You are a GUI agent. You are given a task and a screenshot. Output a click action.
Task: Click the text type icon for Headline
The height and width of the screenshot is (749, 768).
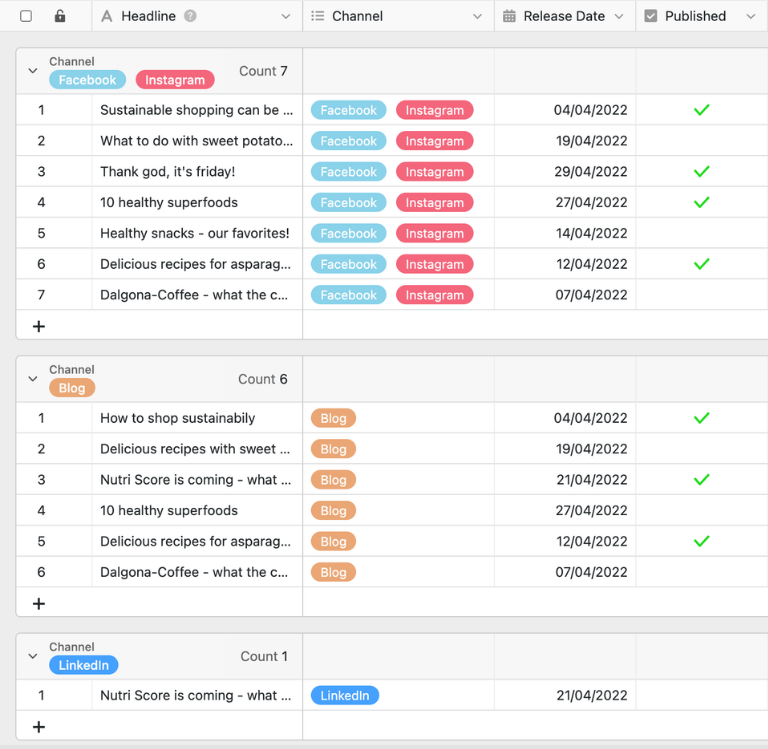coord(107,16)
